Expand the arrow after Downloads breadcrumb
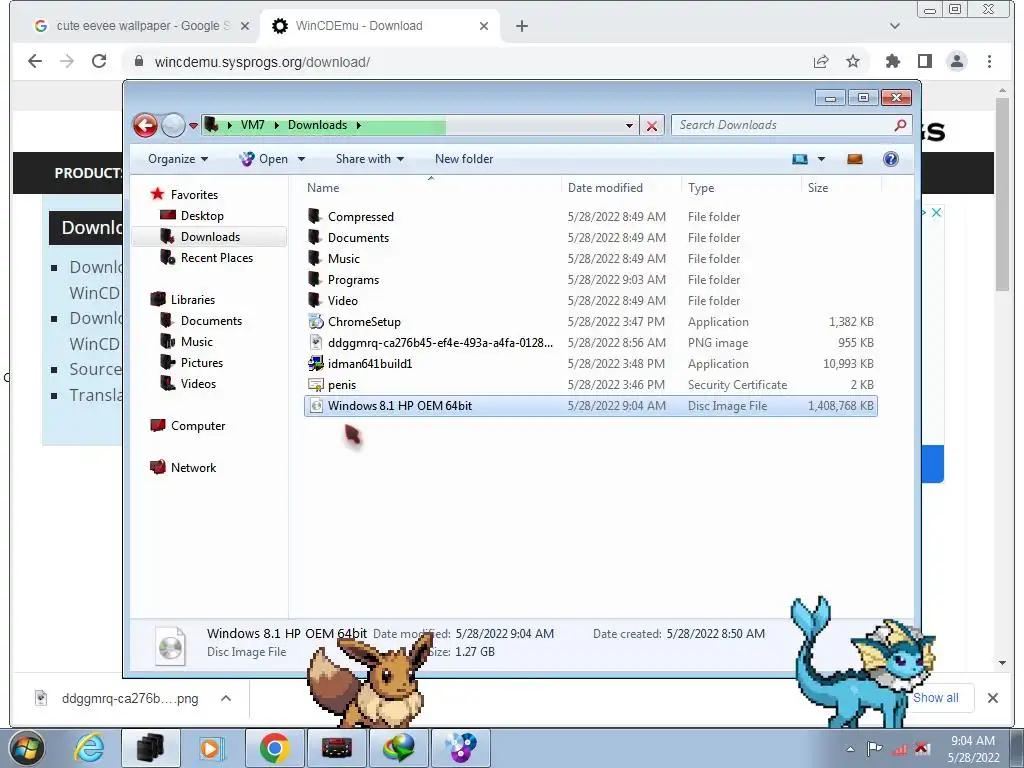 point(359,125)
